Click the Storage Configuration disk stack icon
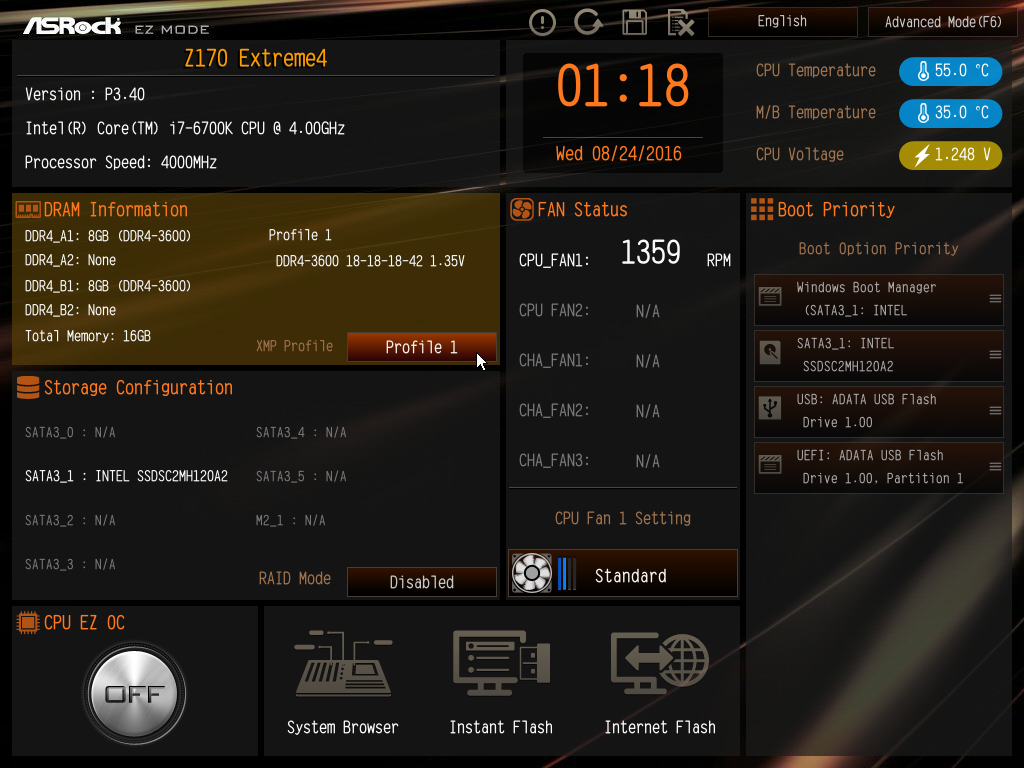 click(28, 387)
